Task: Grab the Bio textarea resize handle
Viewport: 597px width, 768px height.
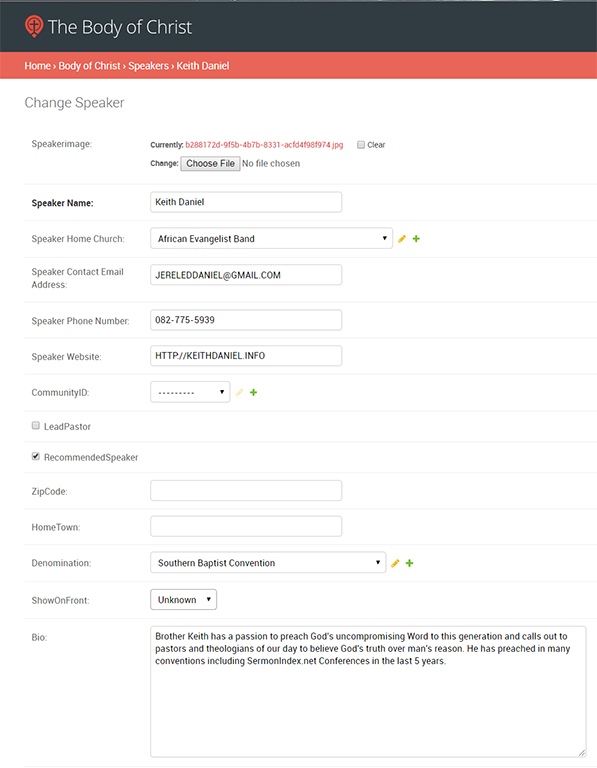Action: pyautogui.click(x=582, y=753)
